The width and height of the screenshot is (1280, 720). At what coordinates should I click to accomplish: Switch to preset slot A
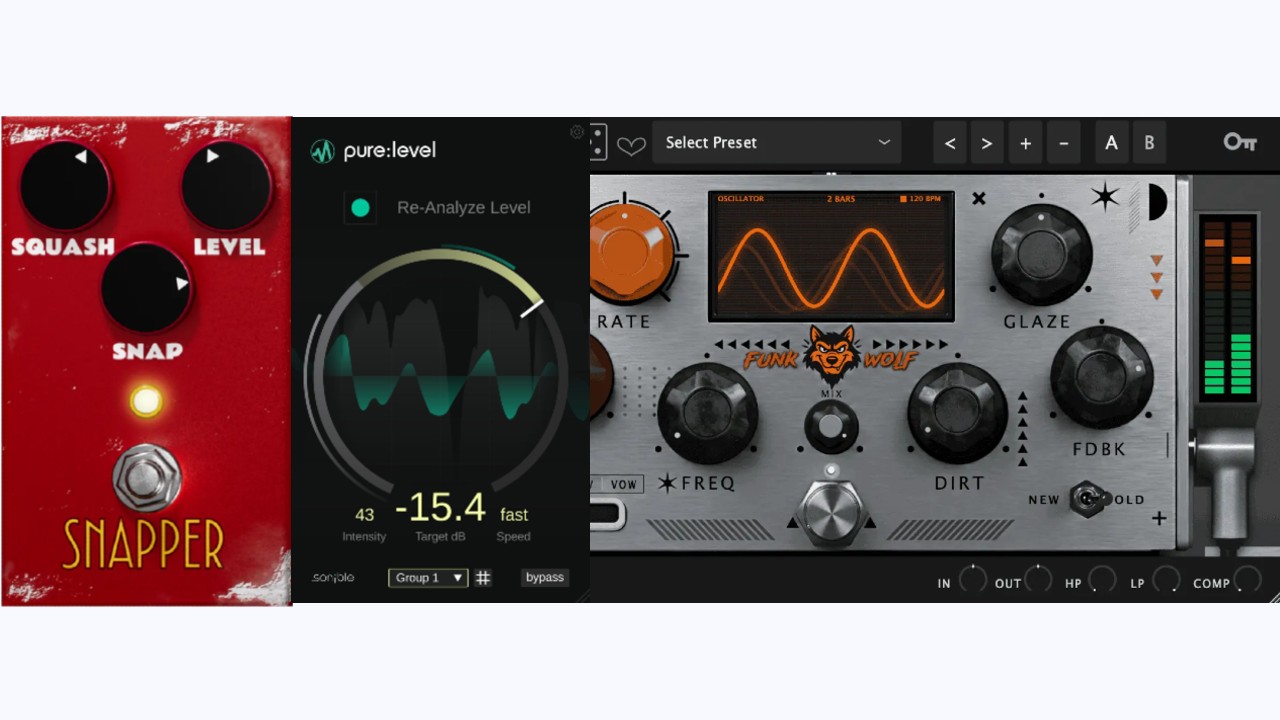click(1111, 143)
